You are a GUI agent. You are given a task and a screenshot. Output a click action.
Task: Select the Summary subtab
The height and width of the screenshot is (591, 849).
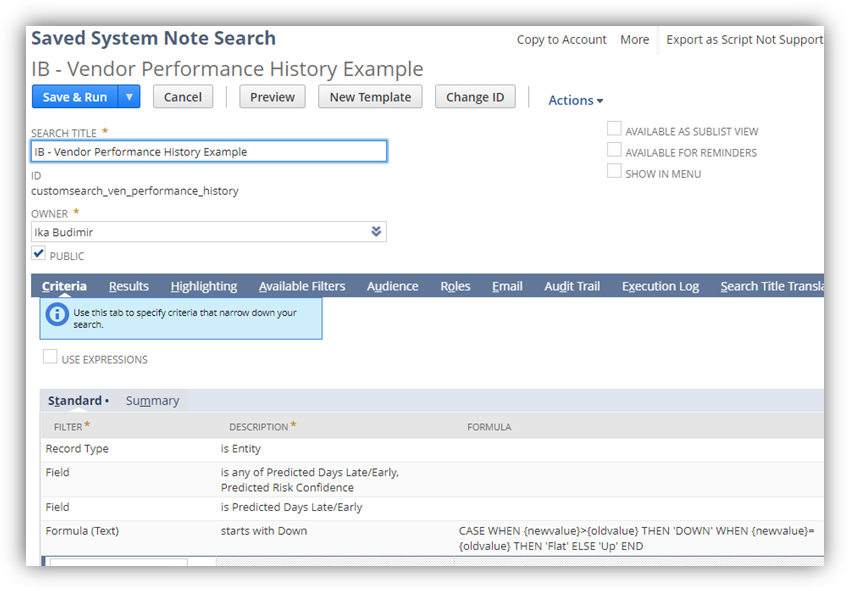click(x=152, y=400)
